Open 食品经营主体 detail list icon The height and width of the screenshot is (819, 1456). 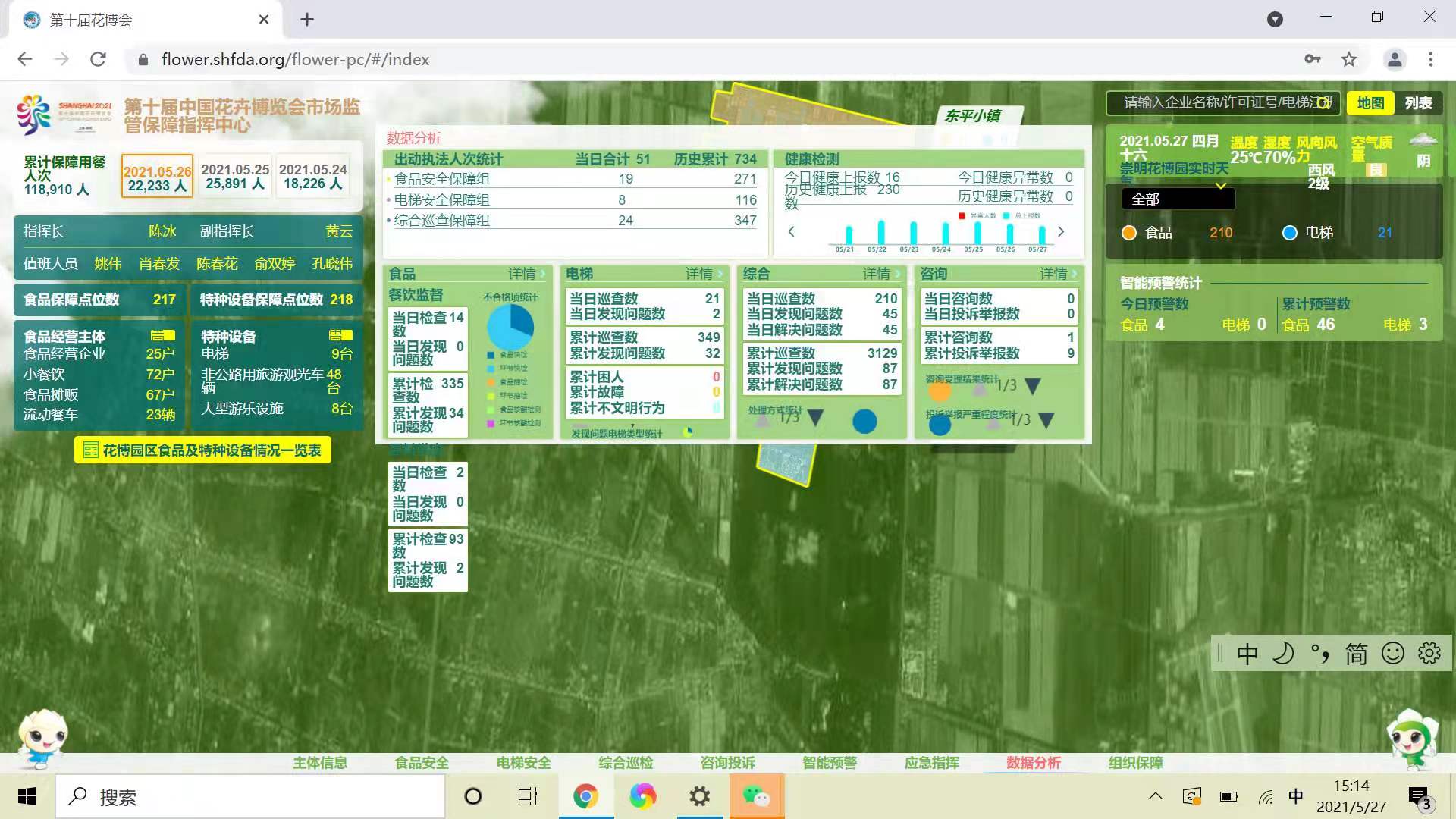(162, 335)
